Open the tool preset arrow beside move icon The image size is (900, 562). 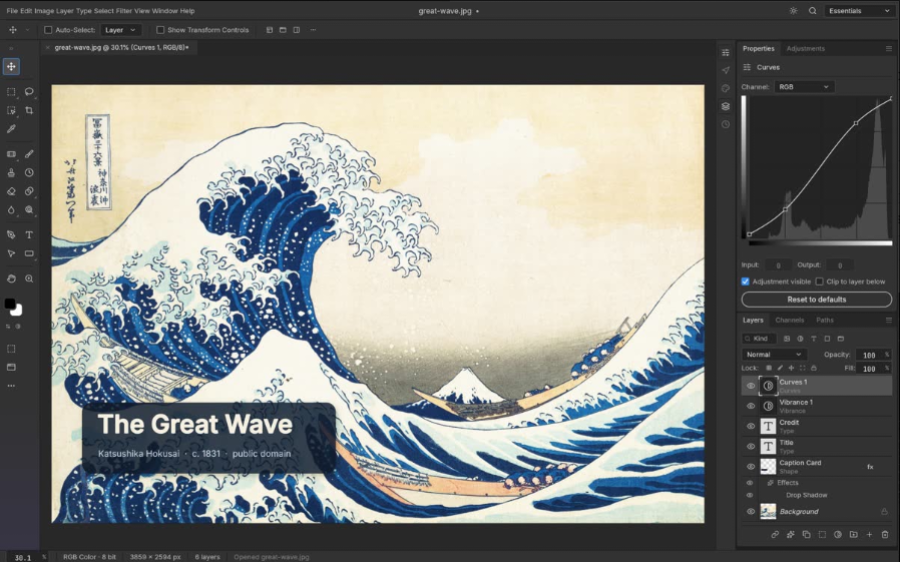point(27,30)
